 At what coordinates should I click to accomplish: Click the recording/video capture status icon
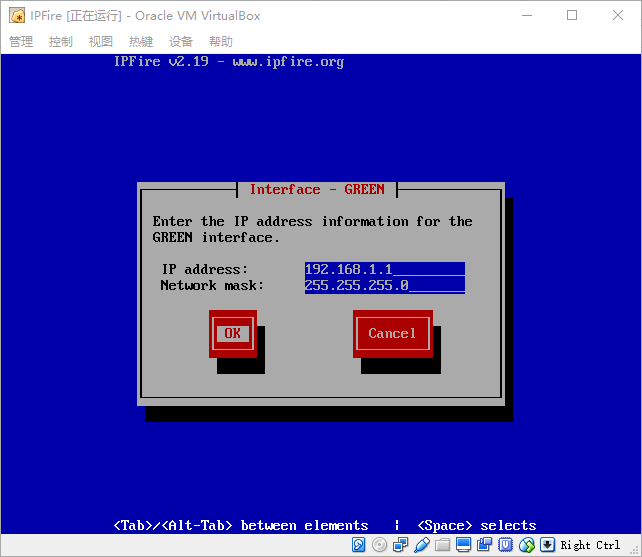tap(484, 545)
